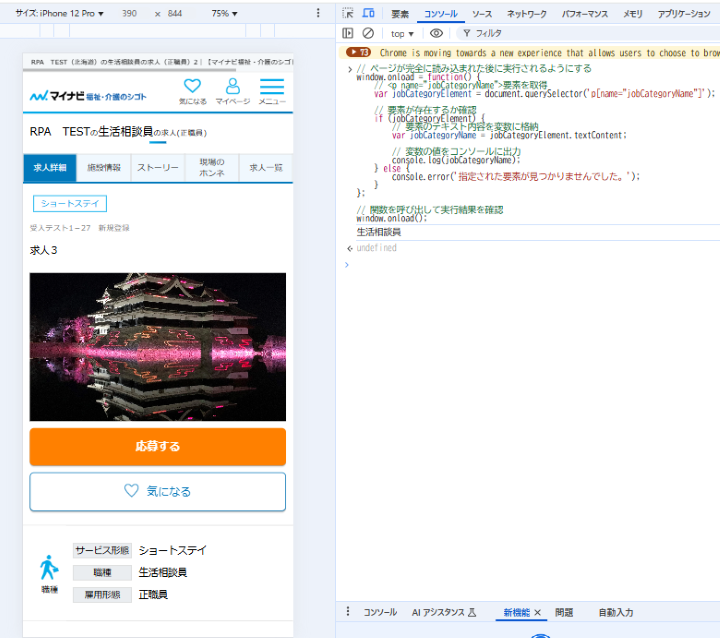Edit the 390 width field
The width and height of the screenshot is (720, 638).
tap(129, 13)
